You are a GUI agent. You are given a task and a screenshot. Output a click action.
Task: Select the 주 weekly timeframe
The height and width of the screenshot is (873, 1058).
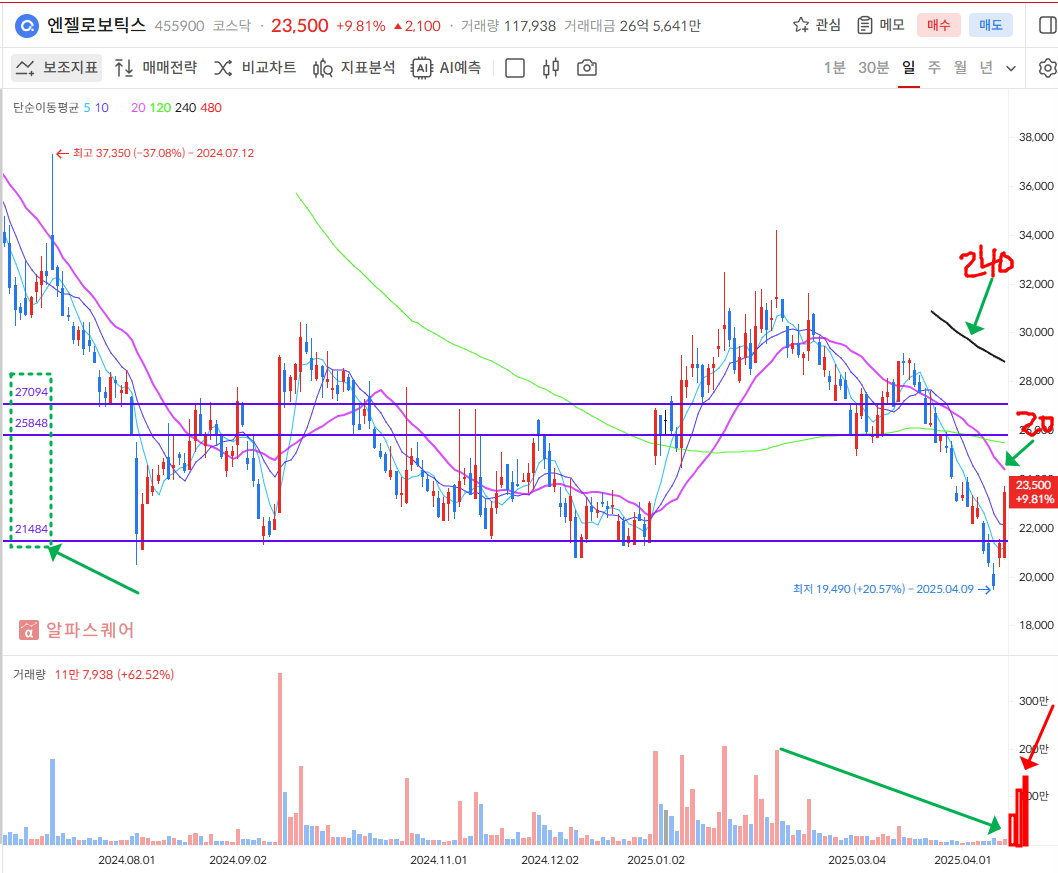(x=934, y=67)
